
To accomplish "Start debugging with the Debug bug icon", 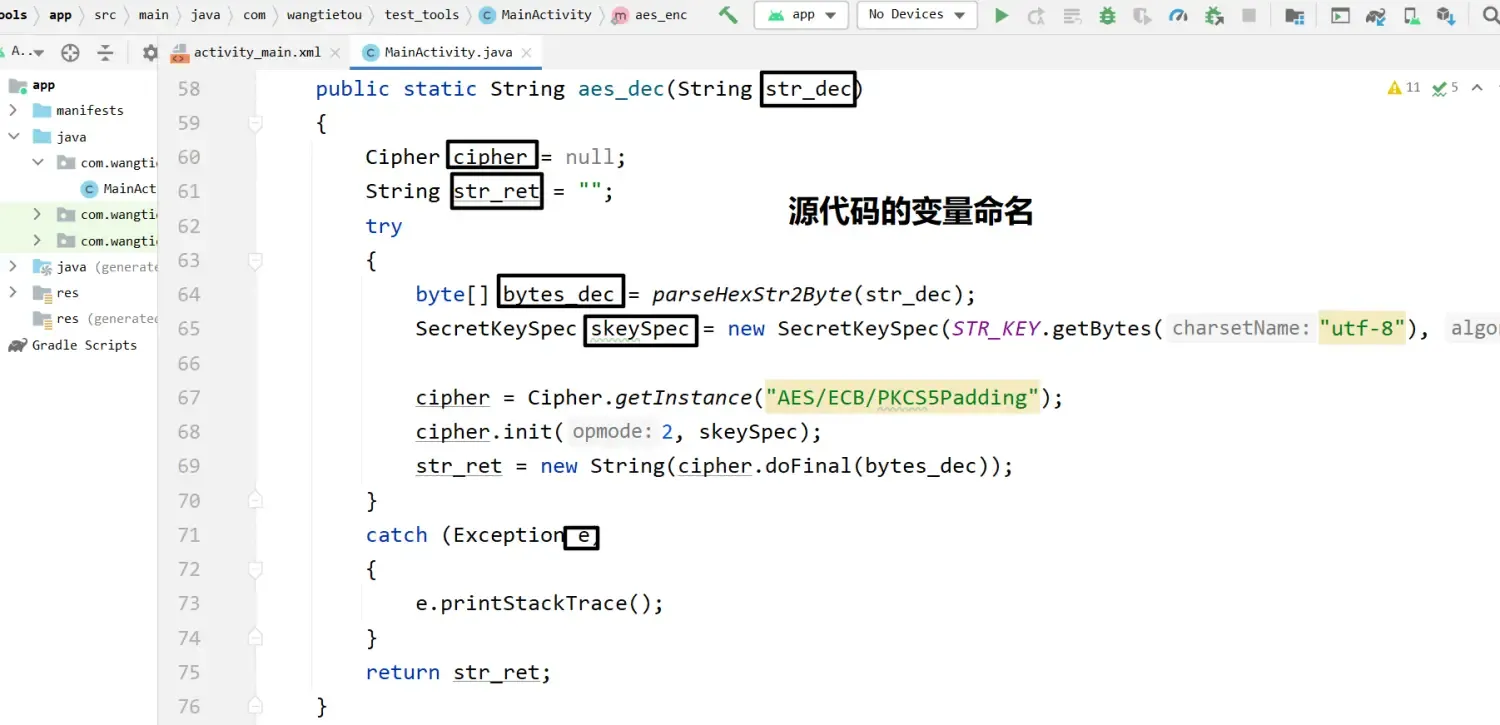I will coord(1105,15).
